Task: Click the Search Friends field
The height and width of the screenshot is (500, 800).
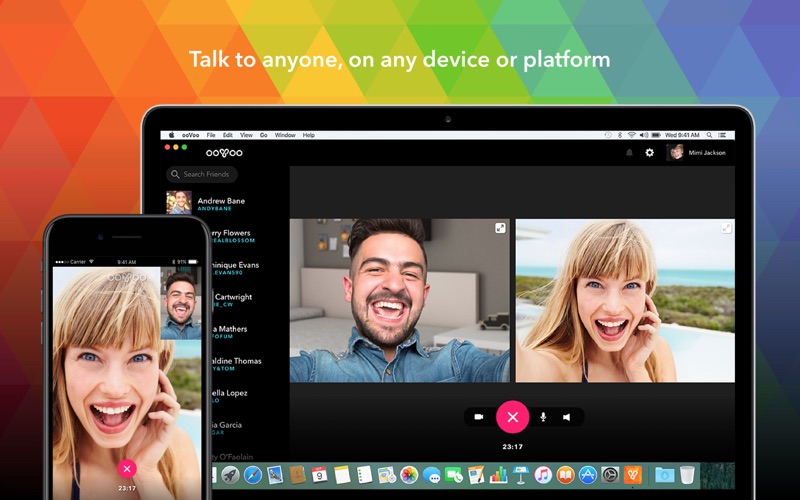Action: pos(202,174)
